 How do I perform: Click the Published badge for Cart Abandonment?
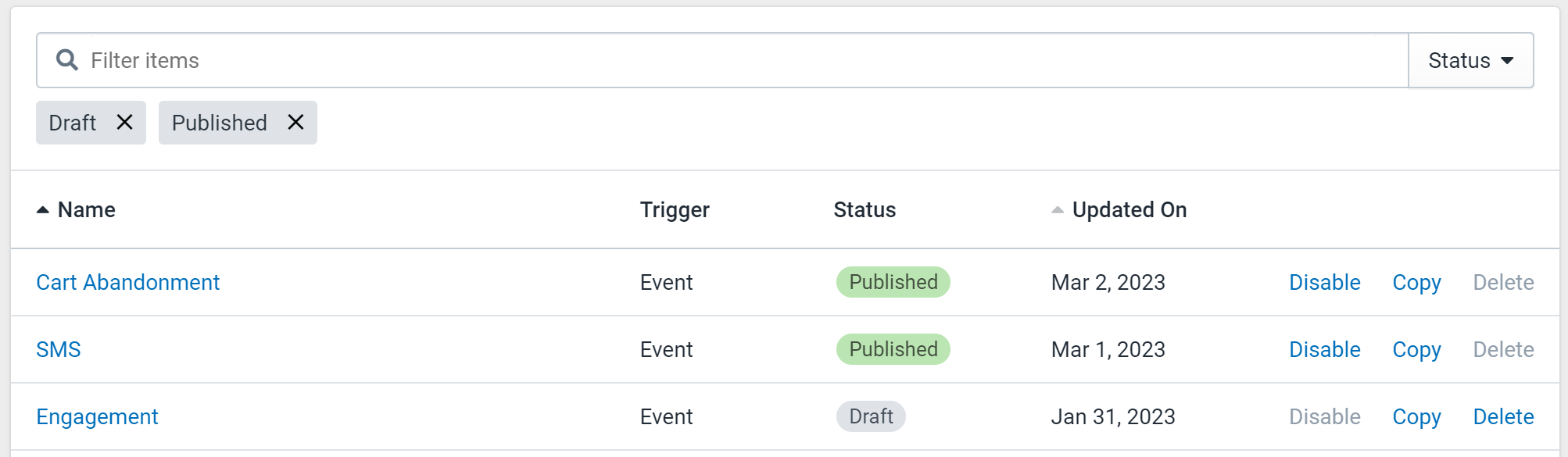click(x=893, y=282)
